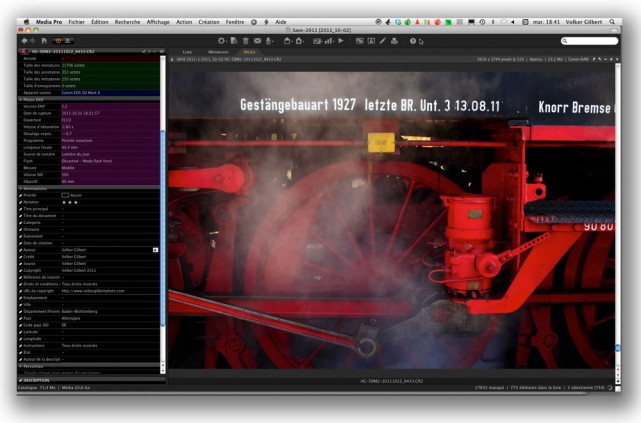641x423 pixels.
Task: Click the filename caption under the photo
Action: click(x=391, y=381)
